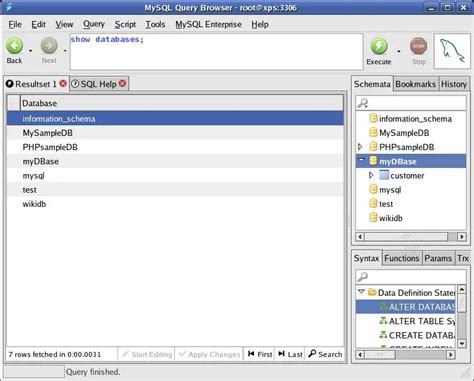Viewport: 474px width, 381px height.
Task: Click the Search button below results
Action: (325, 354)
